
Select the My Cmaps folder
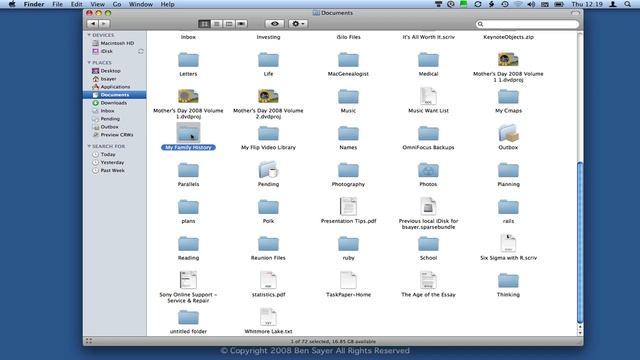click(508, 97)
